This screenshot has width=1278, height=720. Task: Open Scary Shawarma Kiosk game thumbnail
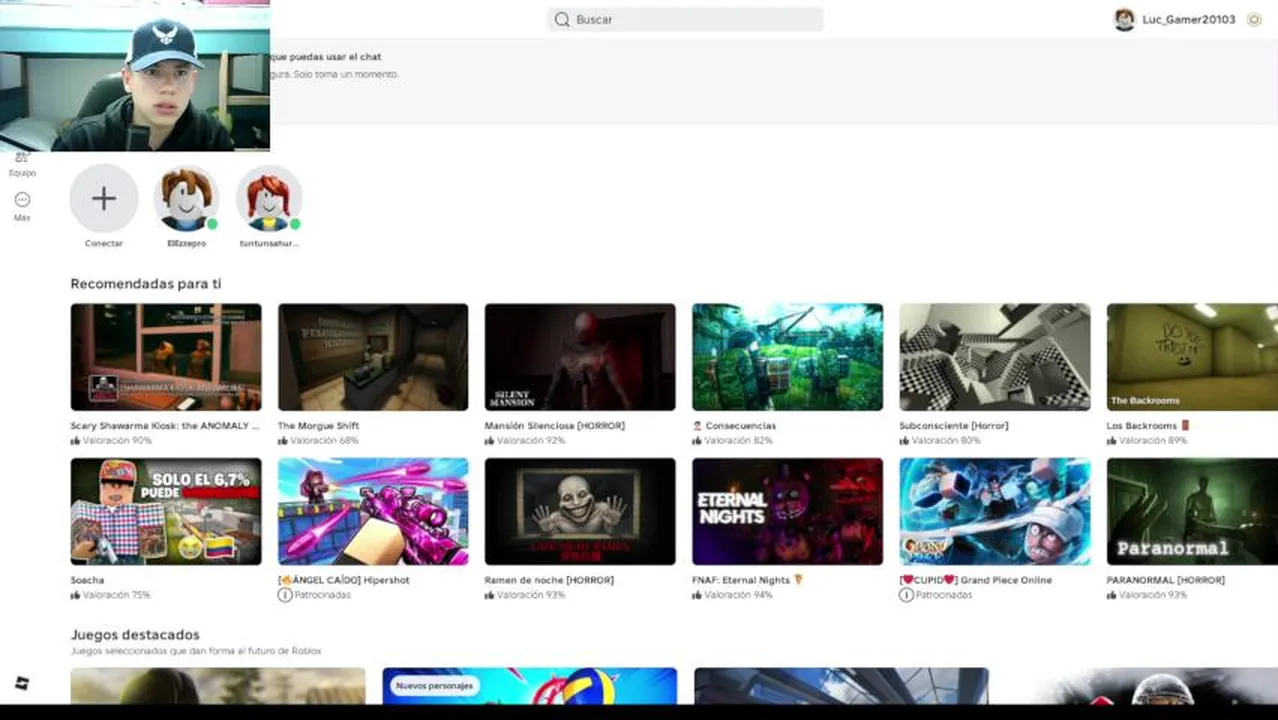(166, 357)
